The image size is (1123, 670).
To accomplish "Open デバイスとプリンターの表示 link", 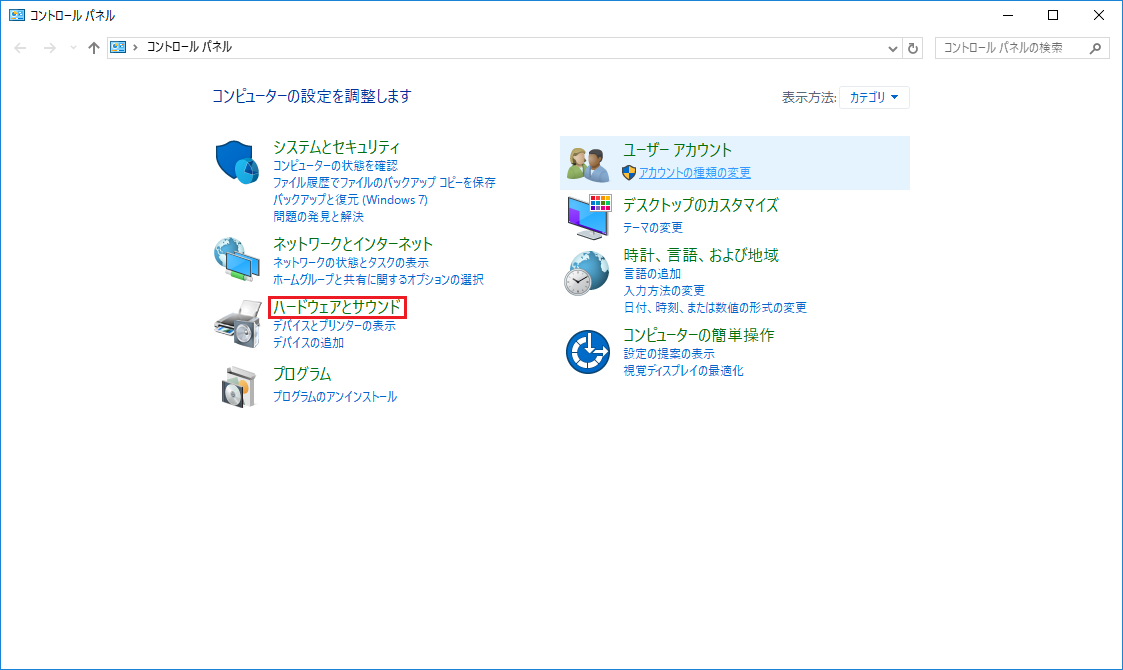I will pos(334,326).
